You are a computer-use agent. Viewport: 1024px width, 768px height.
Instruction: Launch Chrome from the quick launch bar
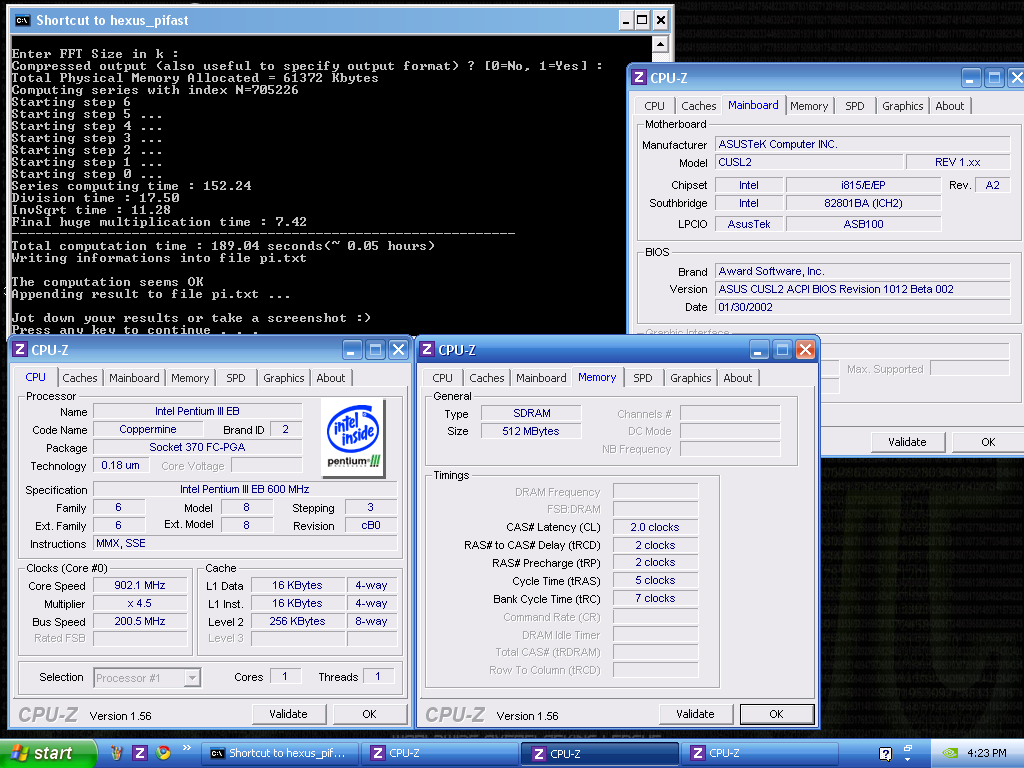click(x=163, y=753)
